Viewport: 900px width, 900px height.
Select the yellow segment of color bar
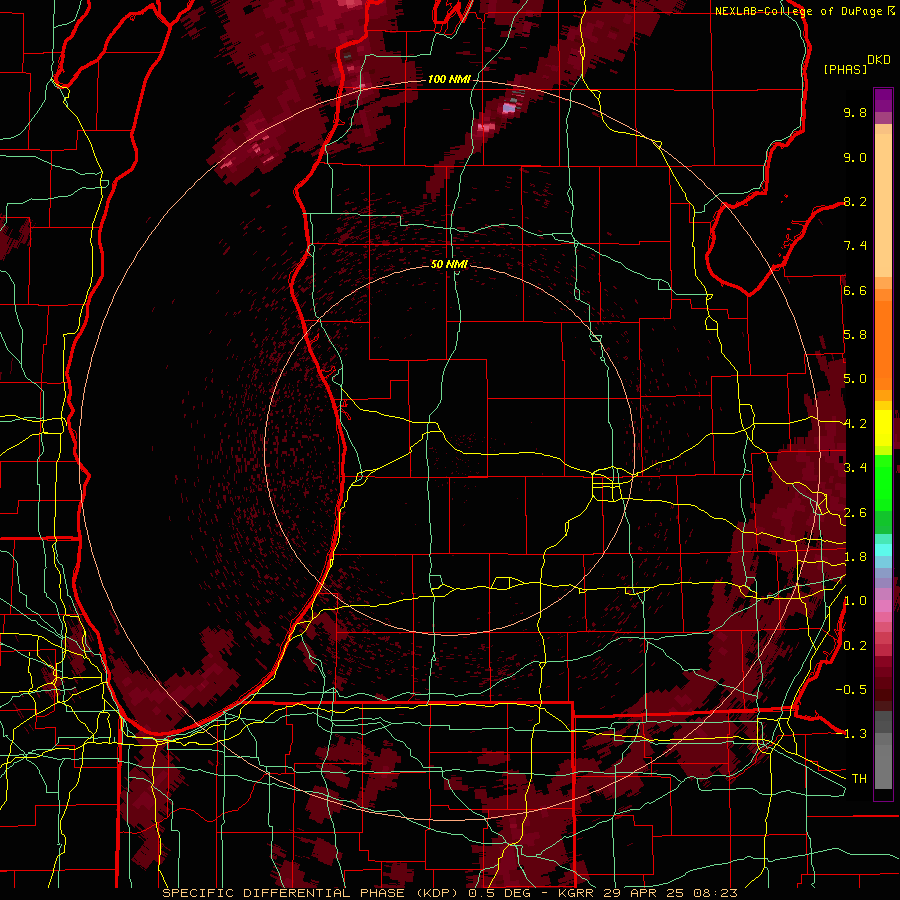(883, 428)
